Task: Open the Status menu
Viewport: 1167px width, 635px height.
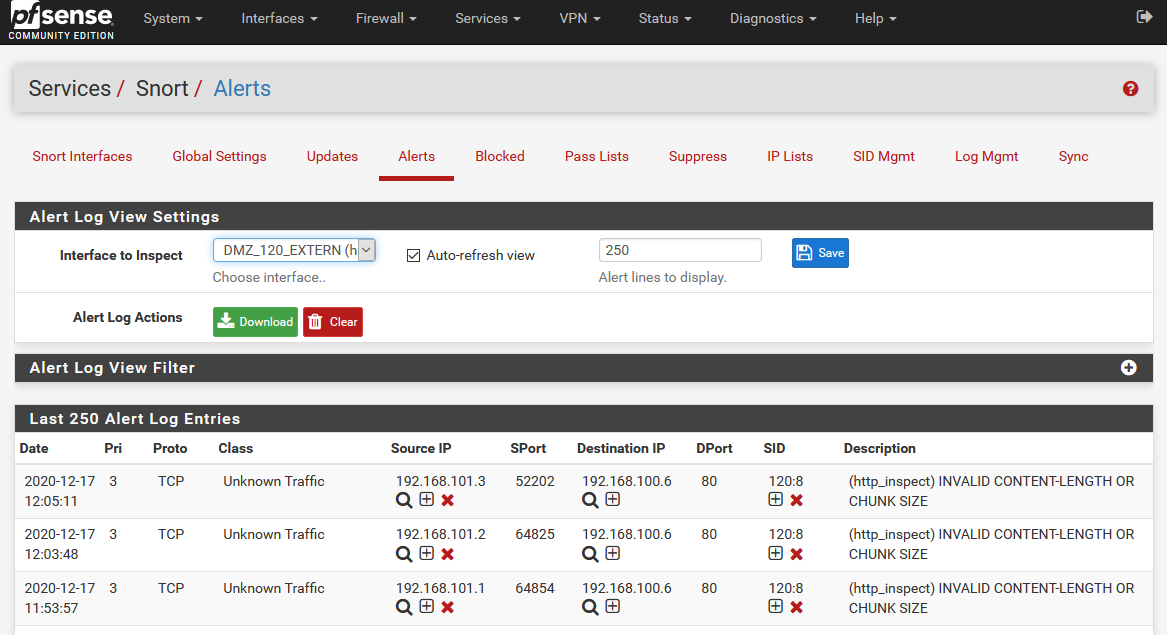Action: tap(665, 19)
